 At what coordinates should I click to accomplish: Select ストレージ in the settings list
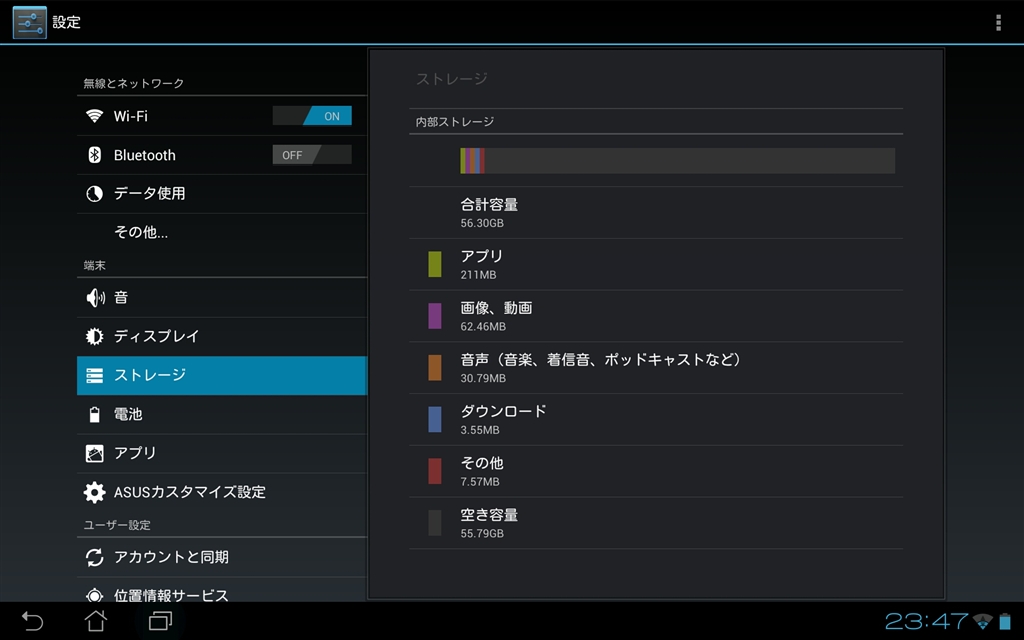coord(222,376)
